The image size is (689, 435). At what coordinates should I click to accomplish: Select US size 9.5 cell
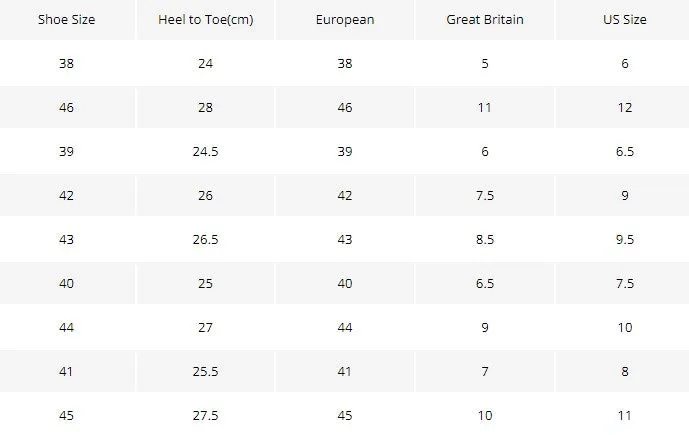point(624,239)
